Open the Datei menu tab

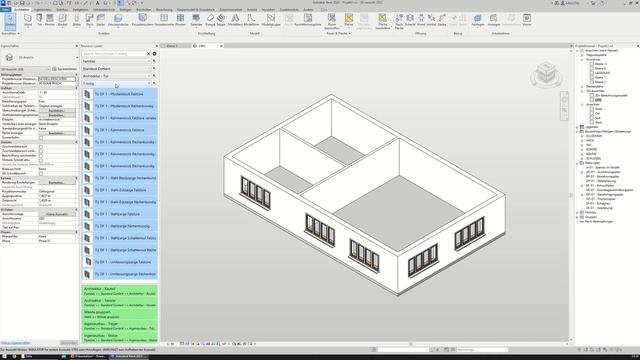tap(5, 9)
